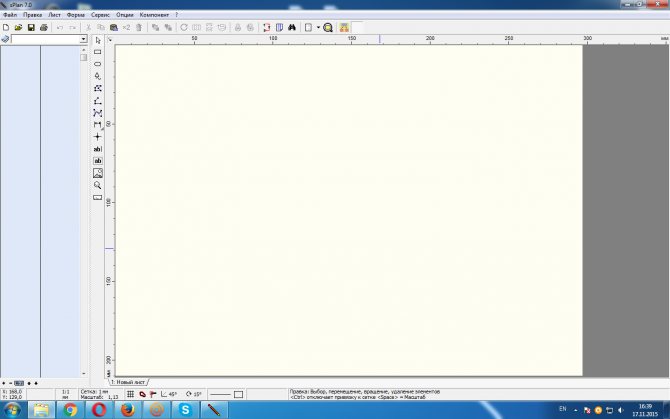Open the binoculars search tool
The image size is (670, 419).
point(292,27)
